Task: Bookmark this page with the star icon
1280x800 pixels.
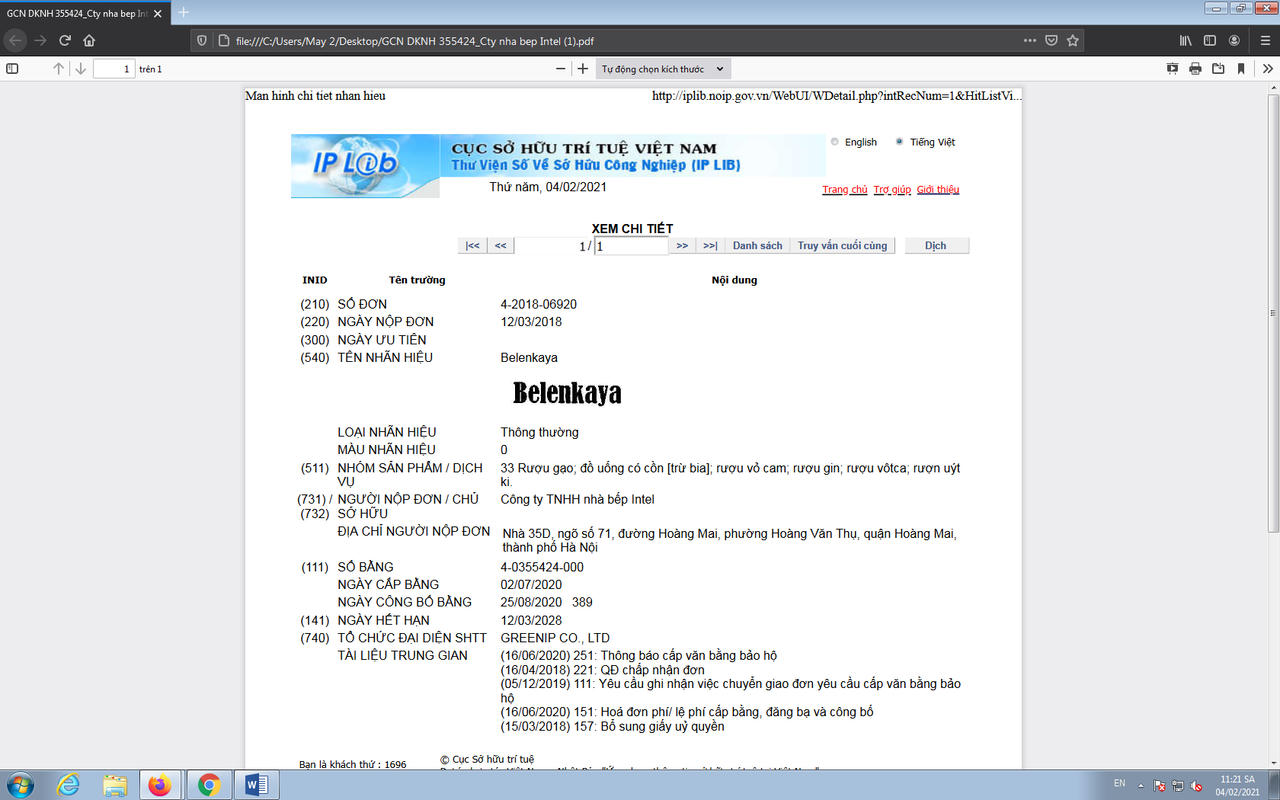Action: coord(1073,41)
